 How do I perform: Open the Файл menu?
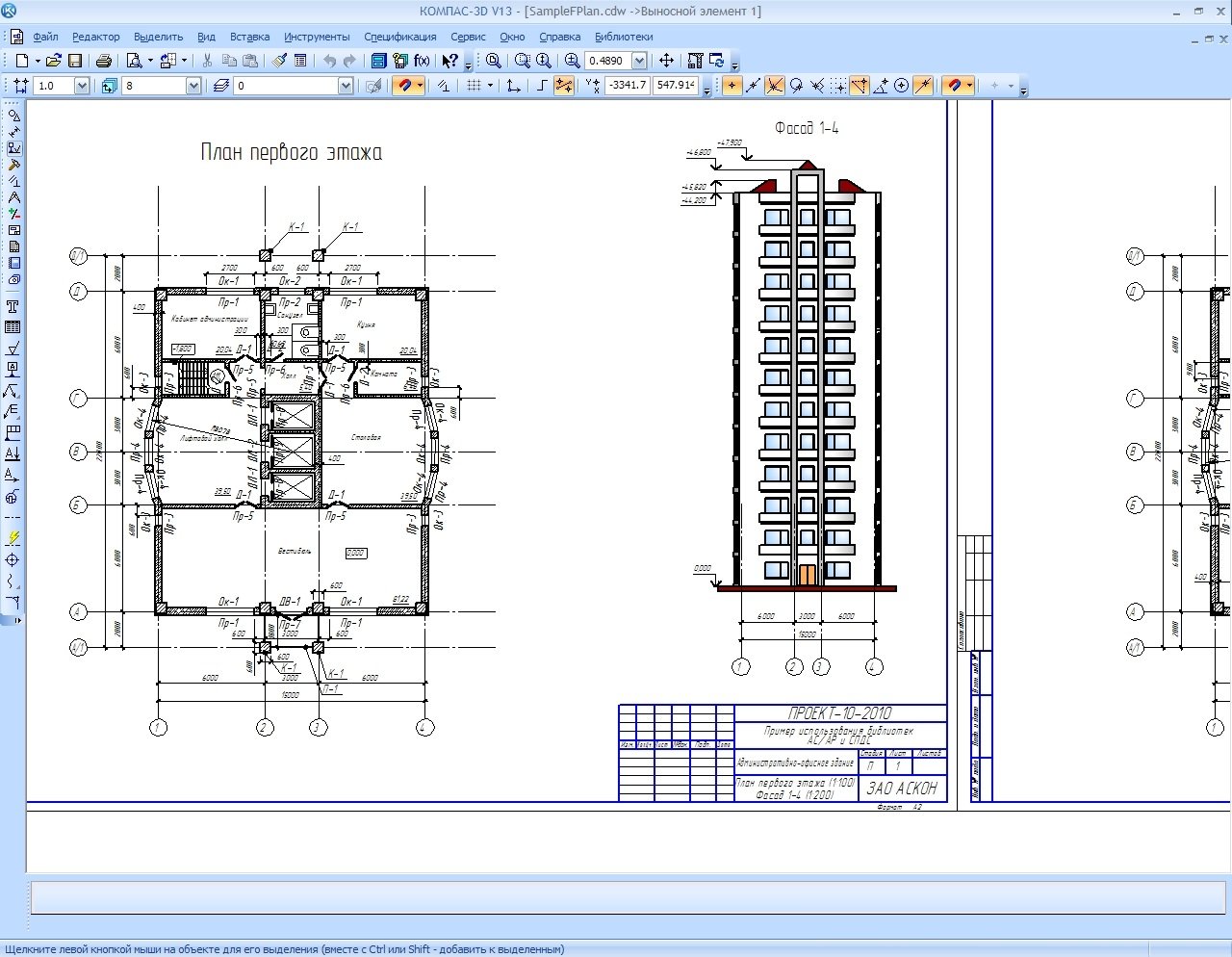[45, 37]
